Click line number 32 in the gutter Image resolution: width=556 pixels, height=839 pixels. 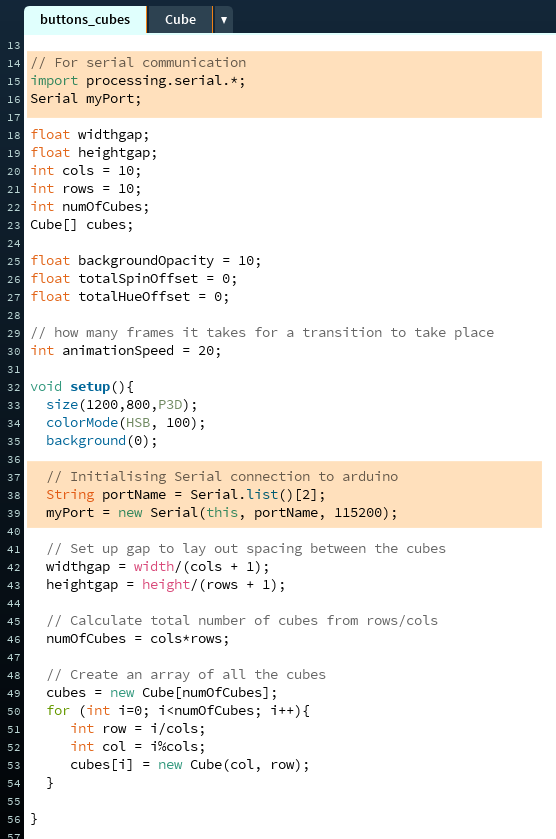(x=13, y=387)
